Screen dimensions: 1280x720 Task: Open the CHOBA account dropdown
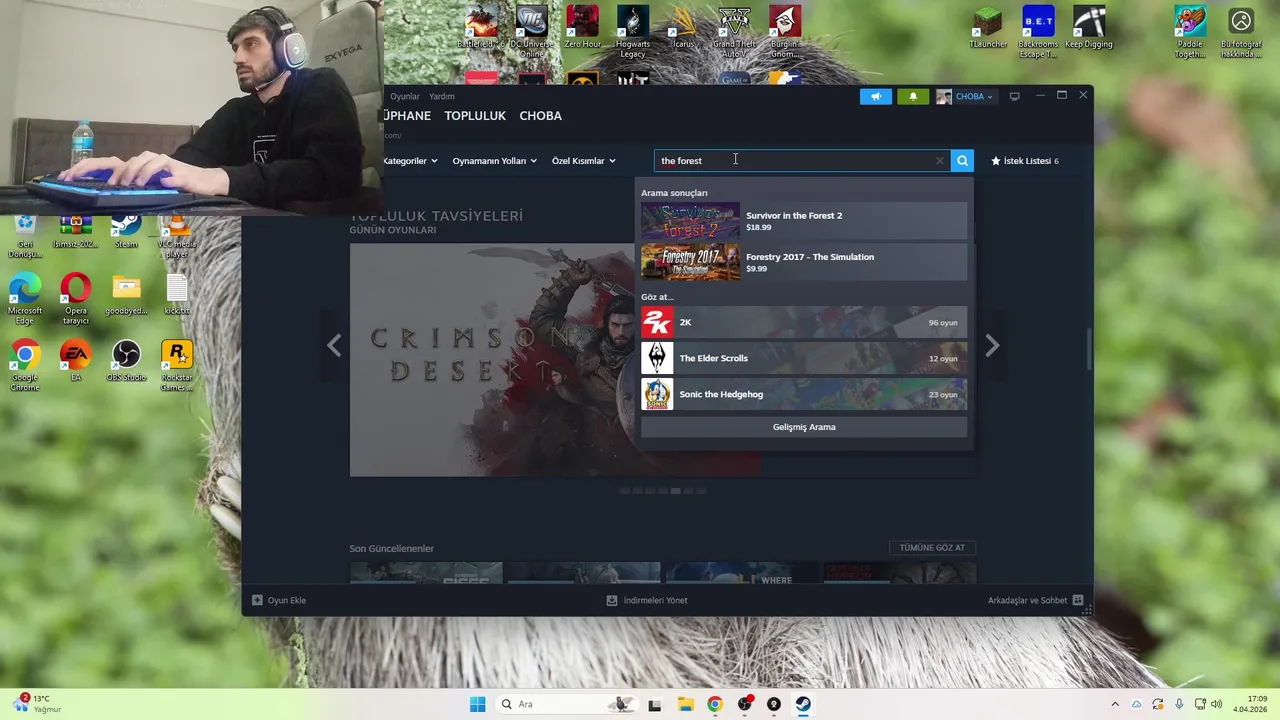(x=965, y=96)
